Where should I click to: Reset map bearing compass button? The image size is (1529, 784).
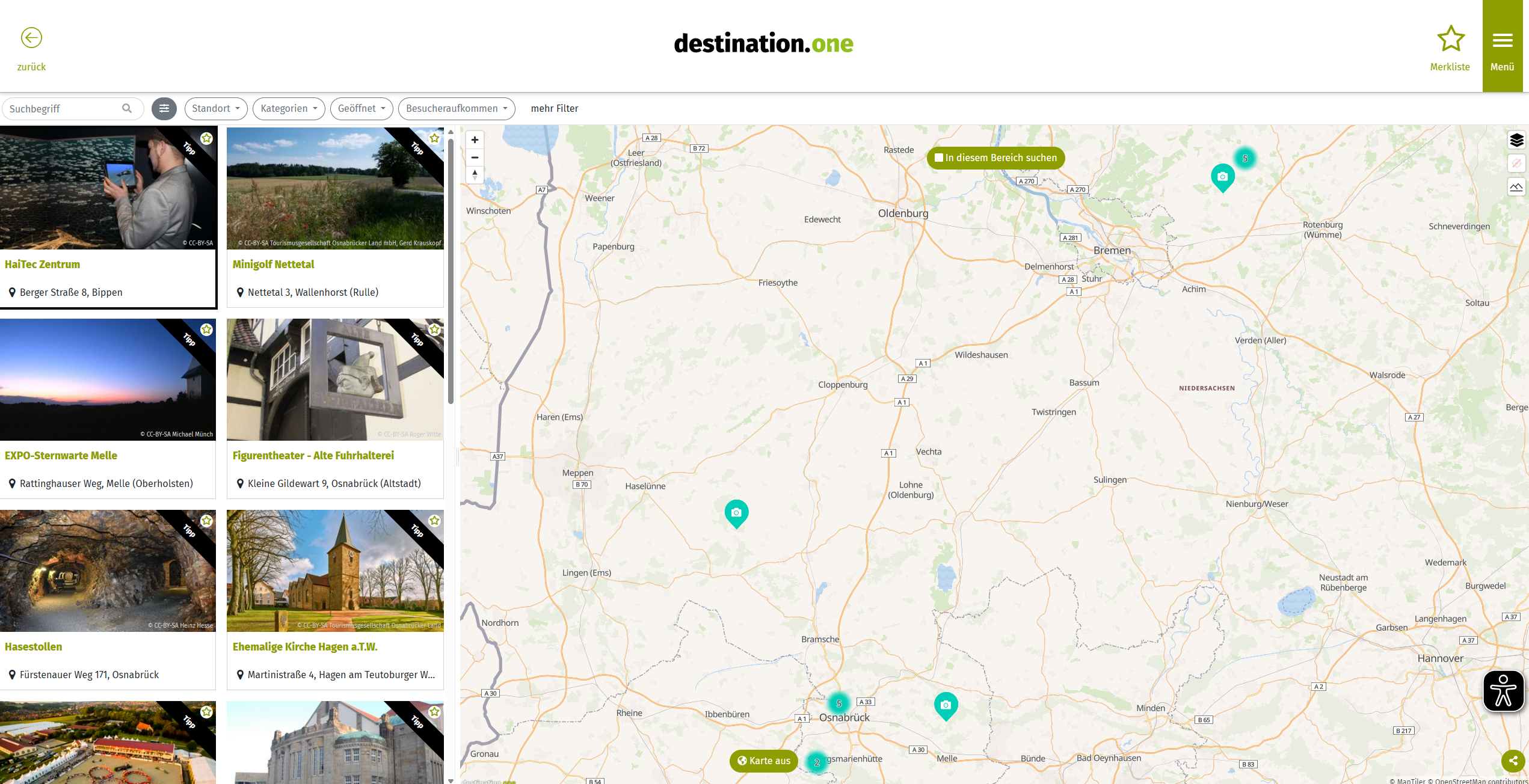tap(475, 175)
